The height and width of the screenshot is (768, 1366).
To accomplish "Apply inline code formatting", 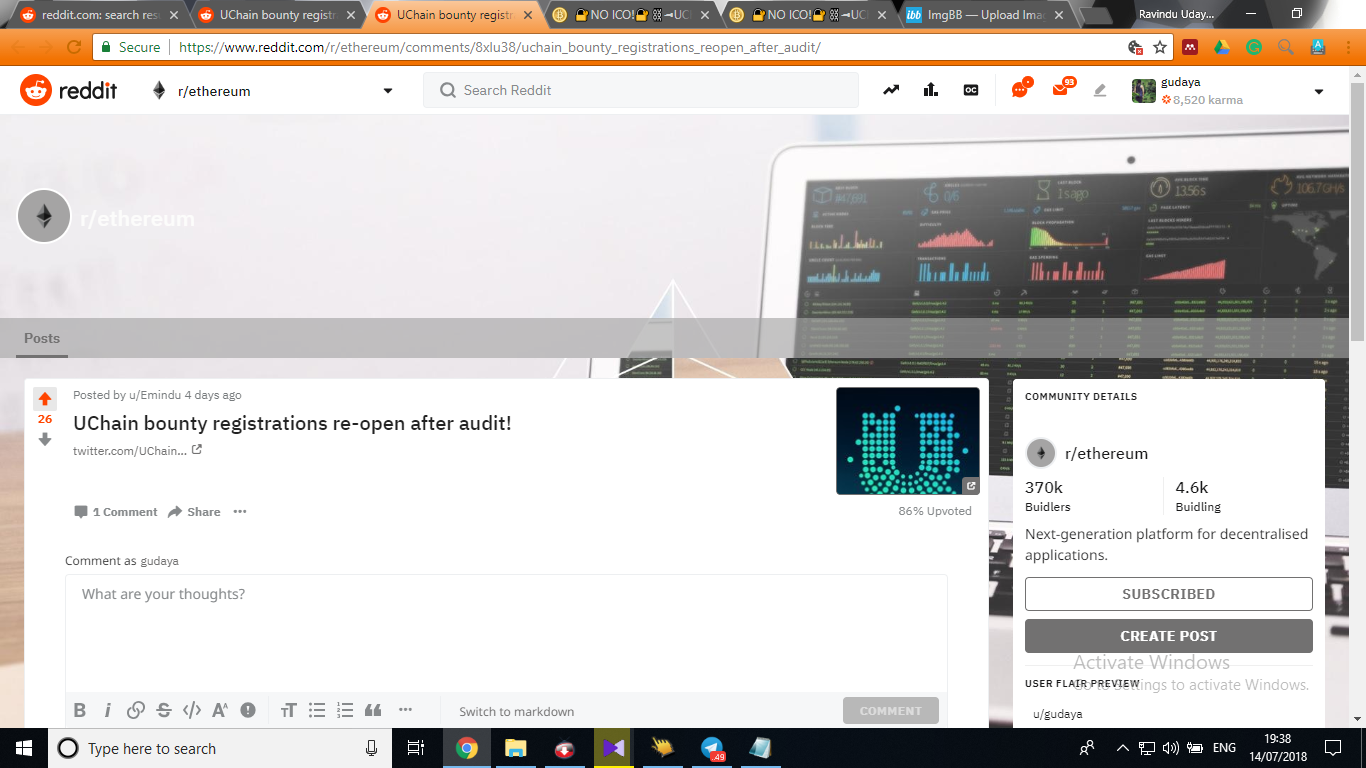I will (x=192, y=711).
